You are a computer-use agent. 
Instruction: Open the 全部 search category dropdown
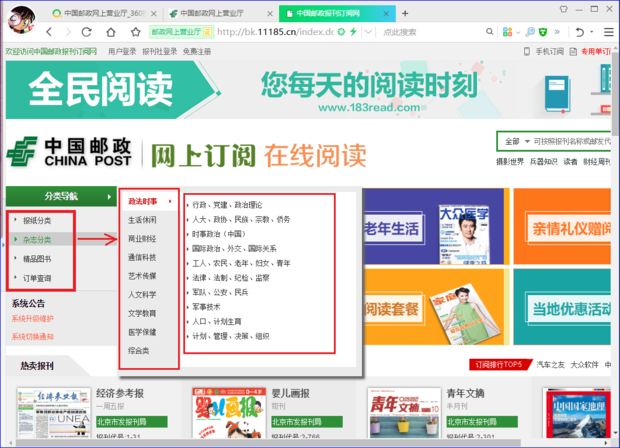click(516, 141)
